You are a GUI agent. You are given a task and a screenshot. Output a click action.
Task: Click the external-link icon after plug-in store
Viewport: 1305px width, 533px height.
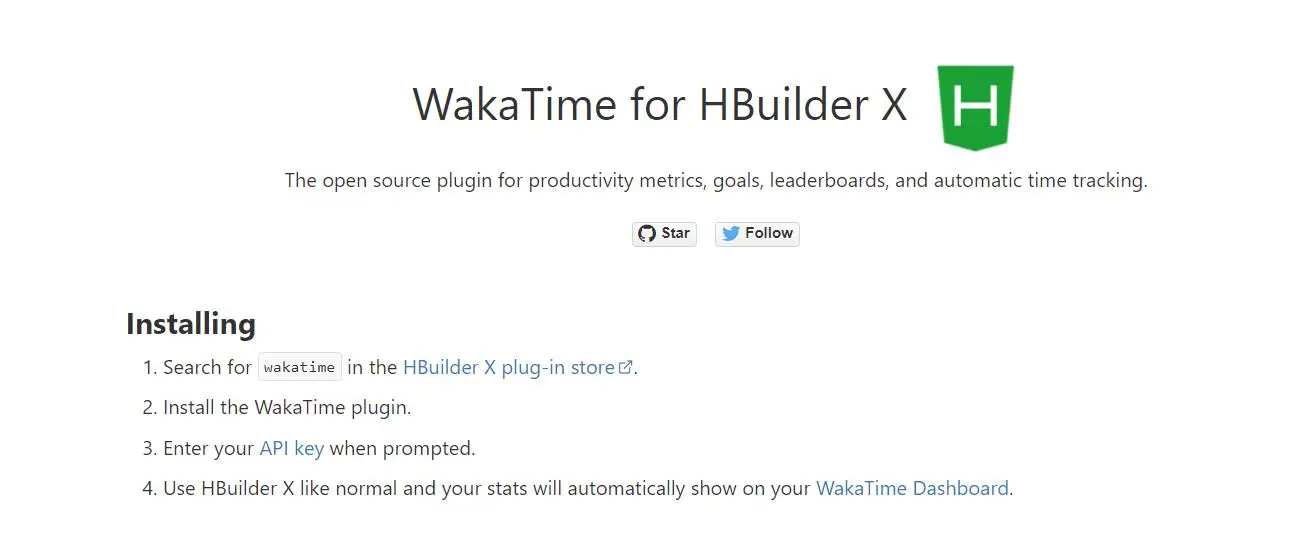point(626,367)
